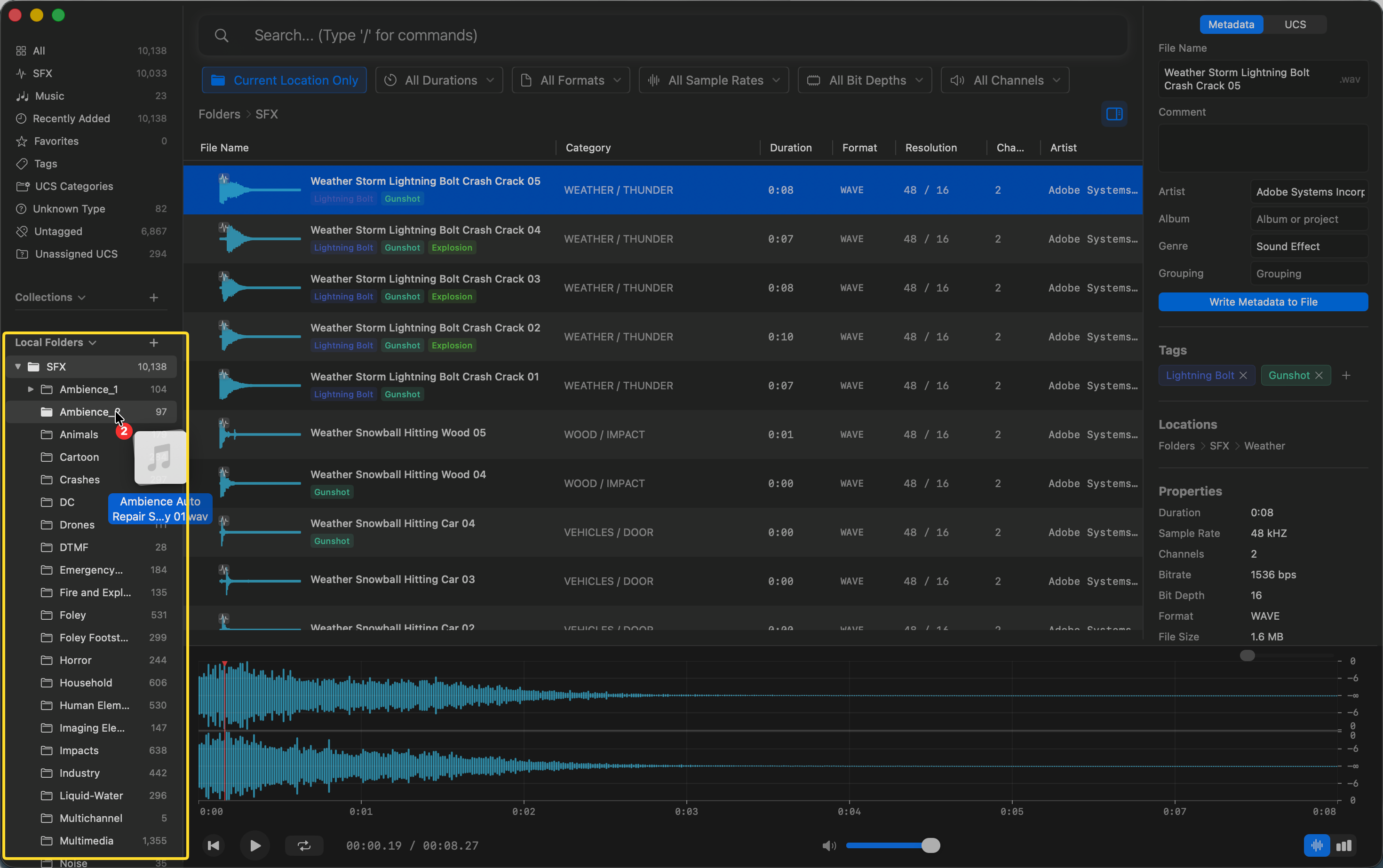Open All Sample Rates dropdown
Image resolution: width=1383 pixels, height=868 pixels.
point(714,80)
